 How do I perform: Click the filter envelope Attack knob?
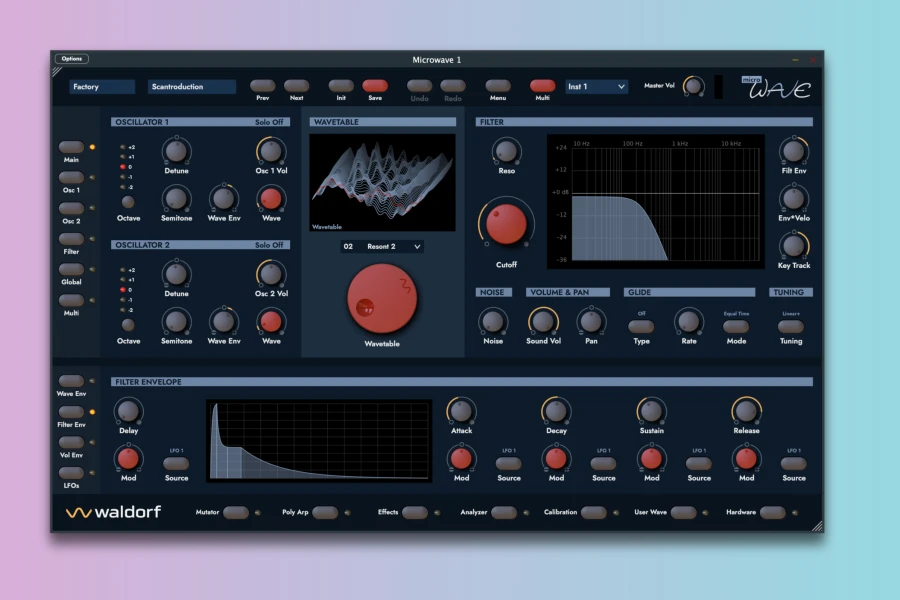[x=461, y=411]
